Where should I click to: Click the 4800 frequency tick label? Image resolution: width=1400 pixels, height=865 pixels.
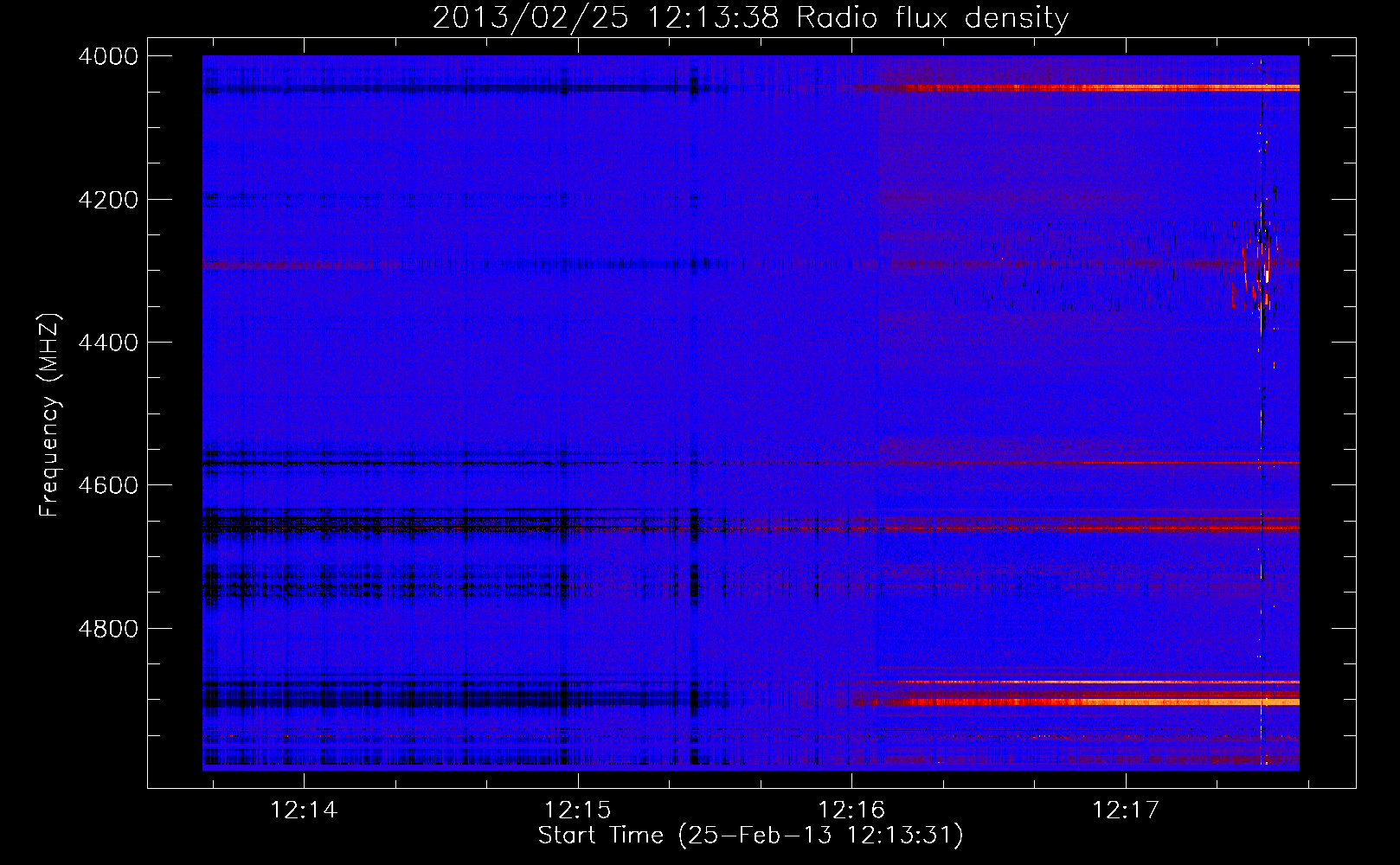point(108,628)
